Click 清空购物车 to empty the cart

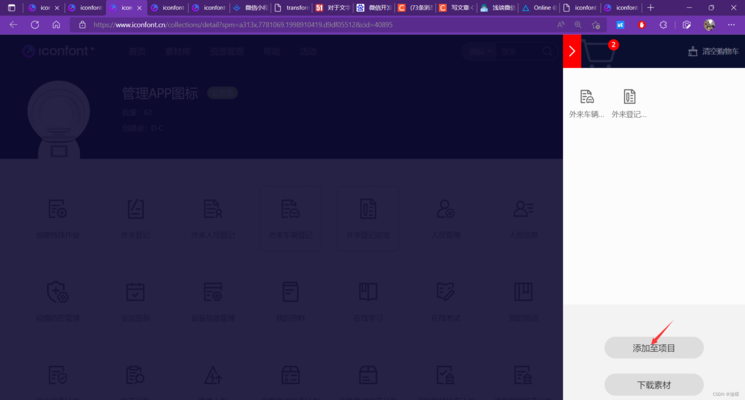713,52
